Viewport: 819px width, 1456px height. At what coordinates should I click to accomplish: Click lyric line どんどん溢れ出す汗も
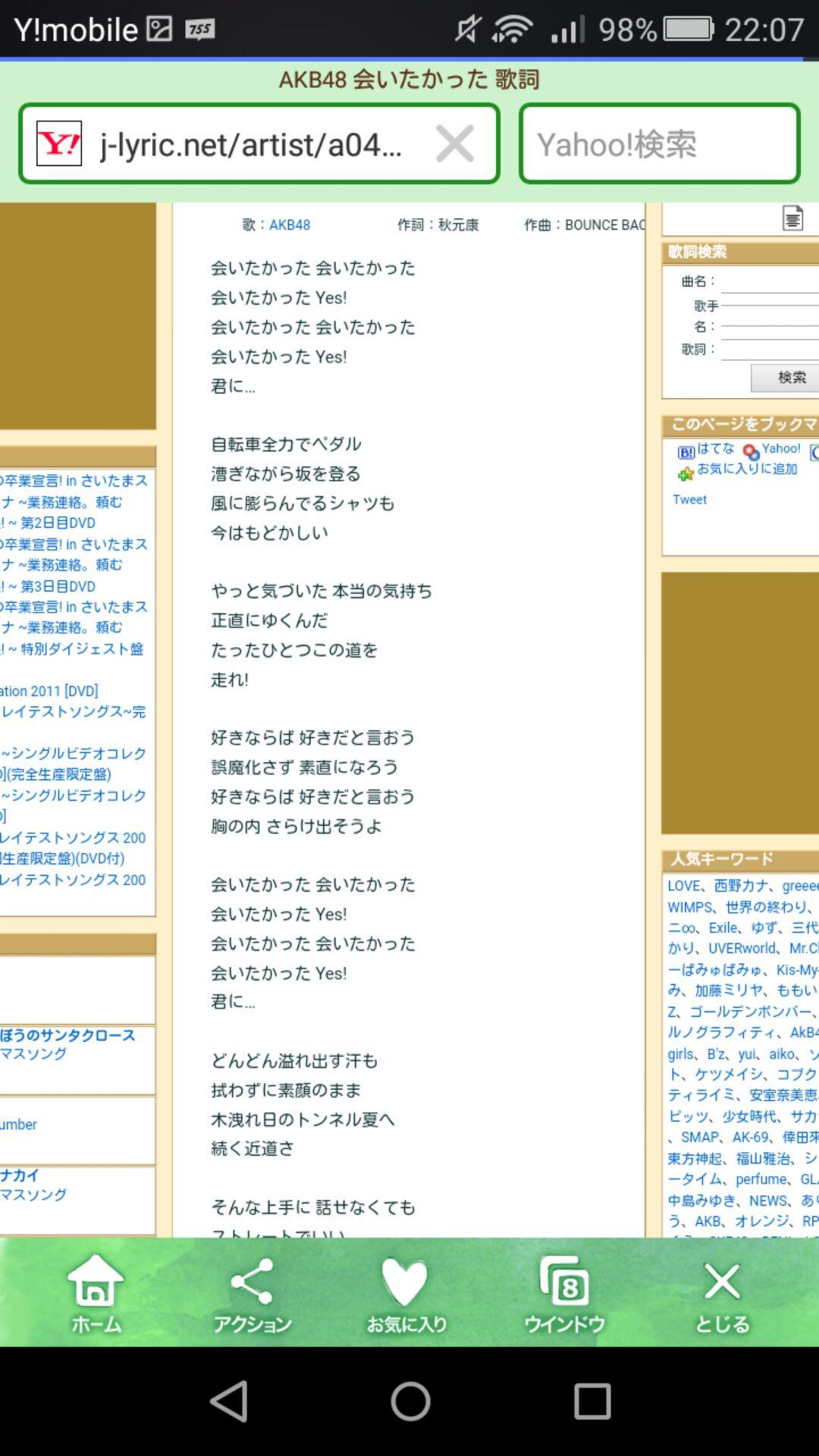pyautogui.click(x=294, y=1061)
